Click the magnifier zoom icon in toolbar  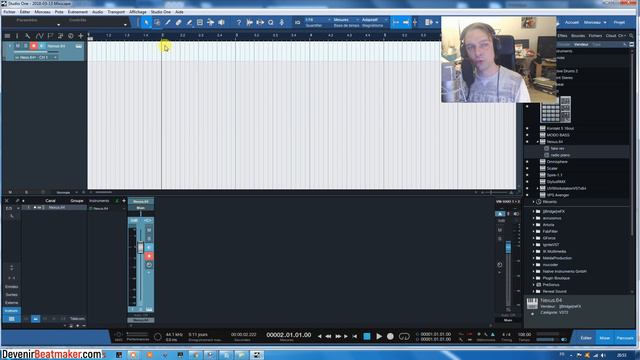[x=271, y=22]
